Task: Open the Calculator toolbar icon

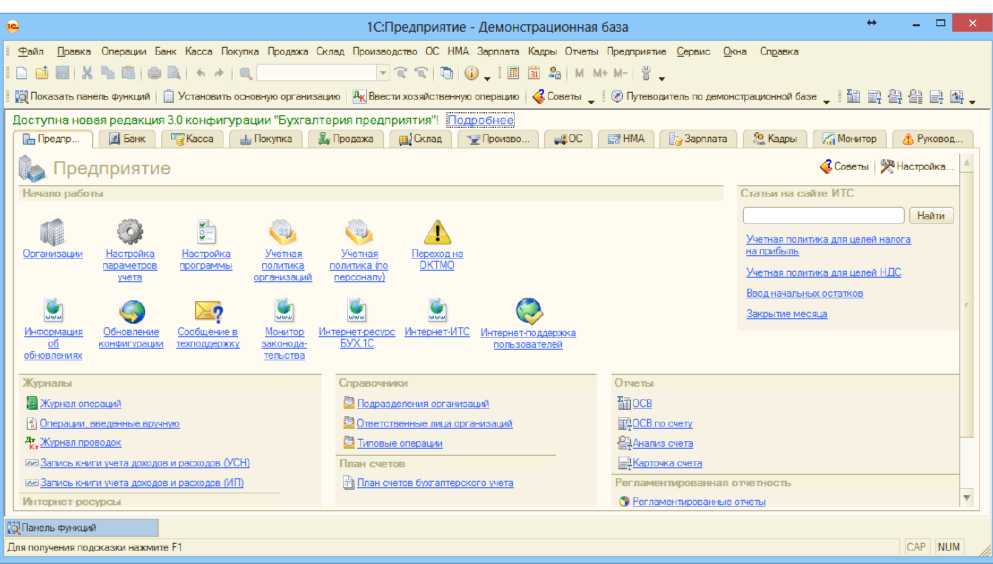Action: coord(513,73)
